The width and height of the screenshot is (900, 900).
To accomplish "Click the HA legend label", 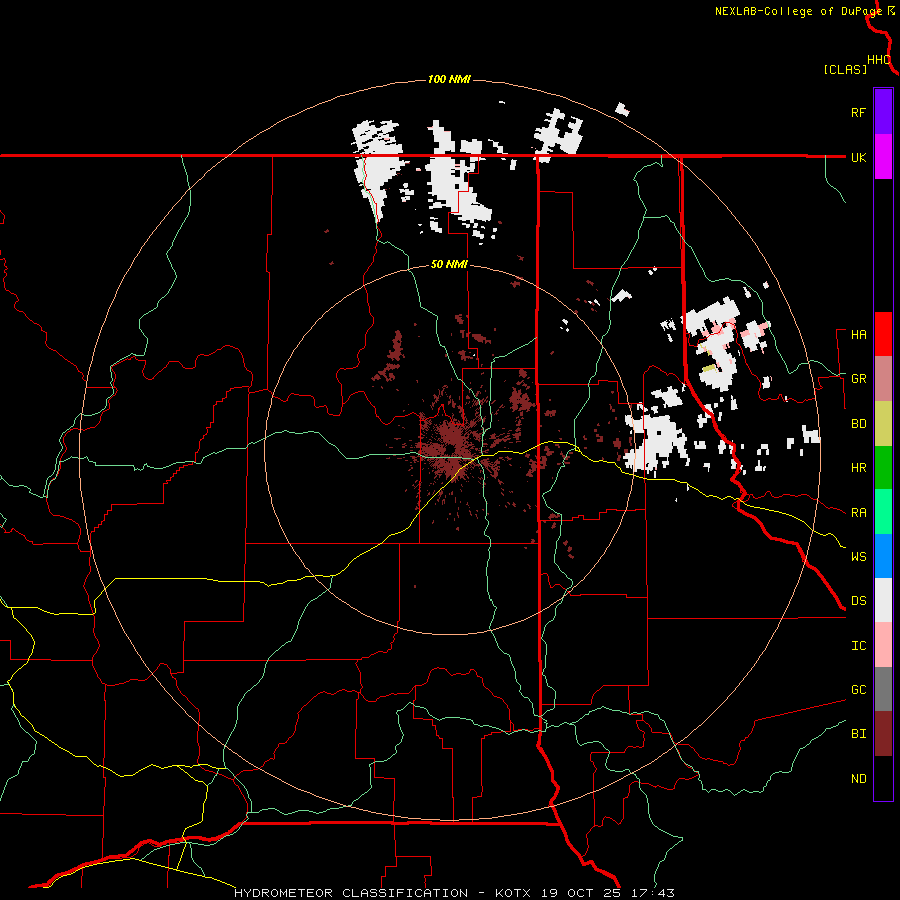I will (x=858, y=335).
